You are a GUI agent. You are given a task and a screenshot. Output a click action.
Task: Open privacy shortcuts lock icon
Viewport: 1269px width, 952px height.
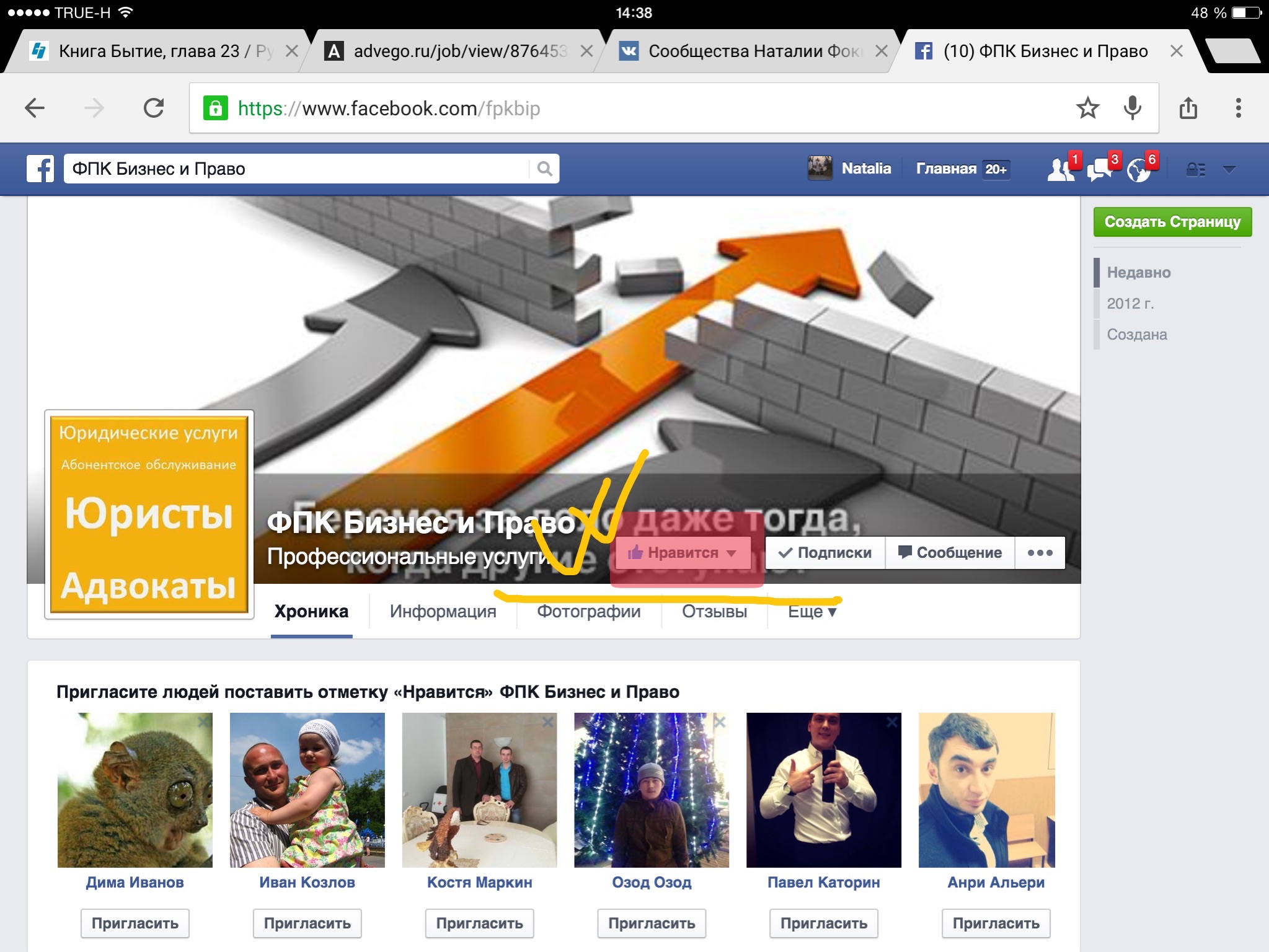coord(1196,169)
